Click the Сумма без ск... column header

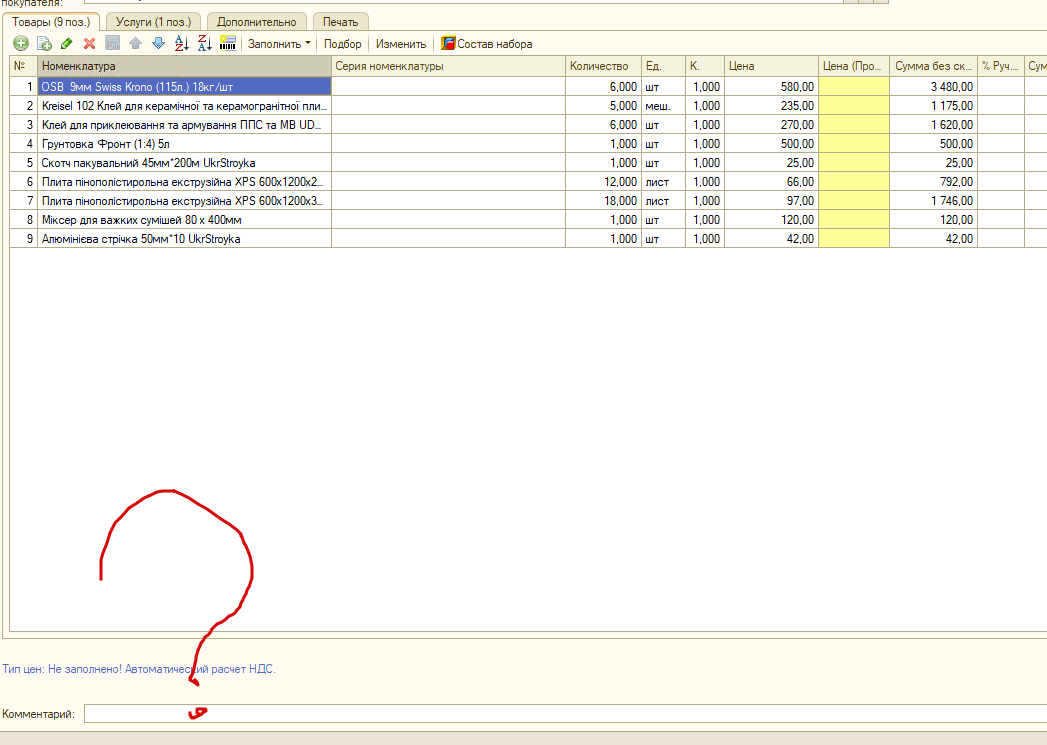(933, 66)
